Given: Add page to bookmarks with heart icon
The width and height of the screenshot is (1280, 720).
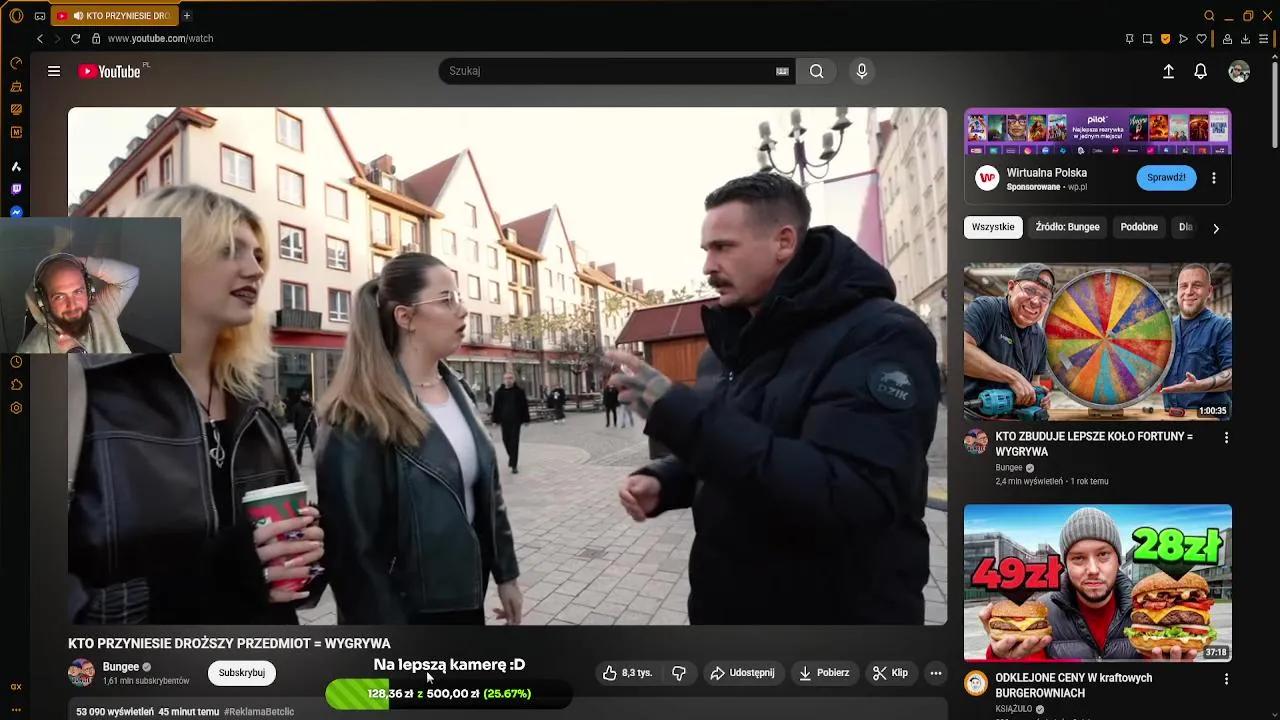Looking at the screenshot, I should pos(1201,39).
